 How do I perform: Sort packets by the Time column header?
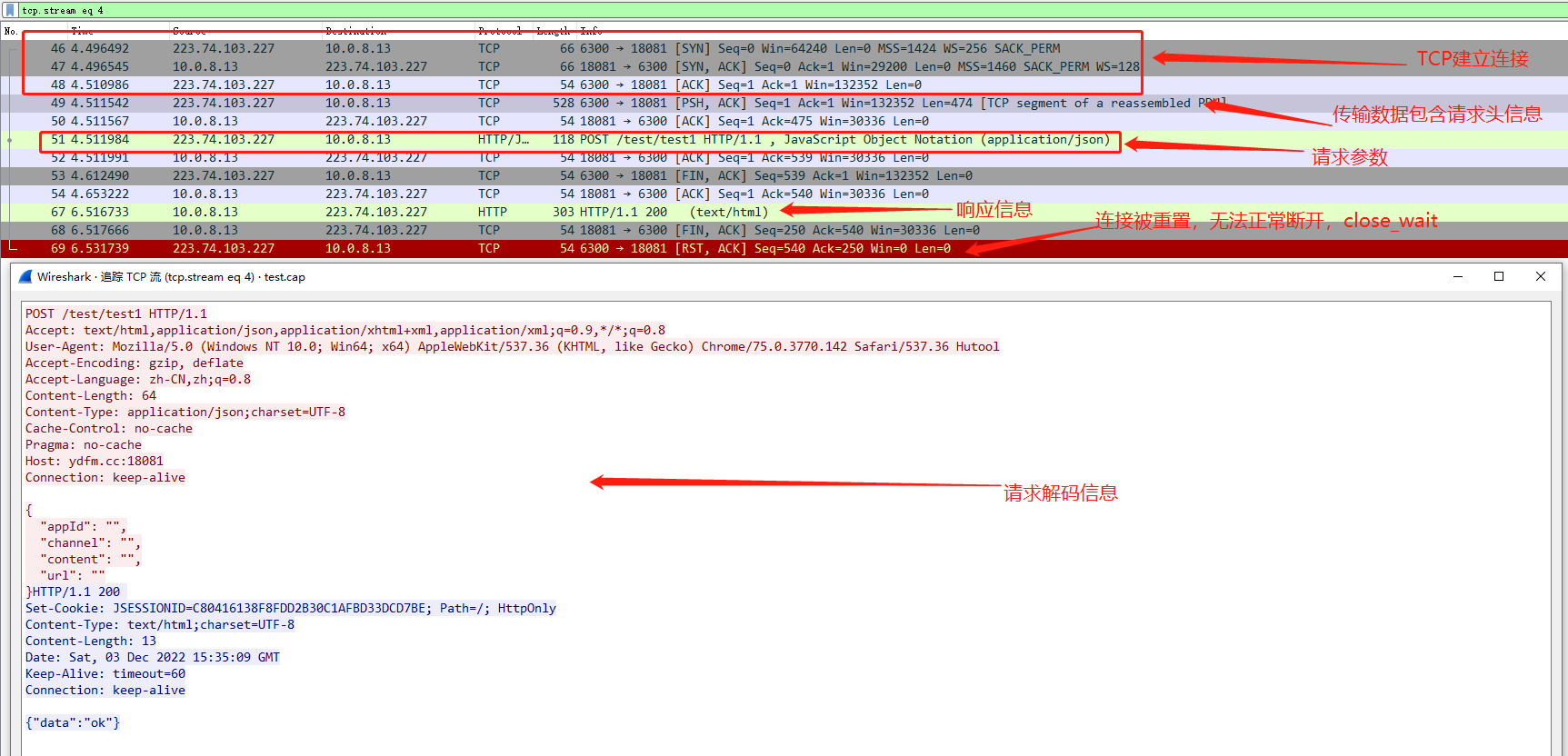point(83,31)
